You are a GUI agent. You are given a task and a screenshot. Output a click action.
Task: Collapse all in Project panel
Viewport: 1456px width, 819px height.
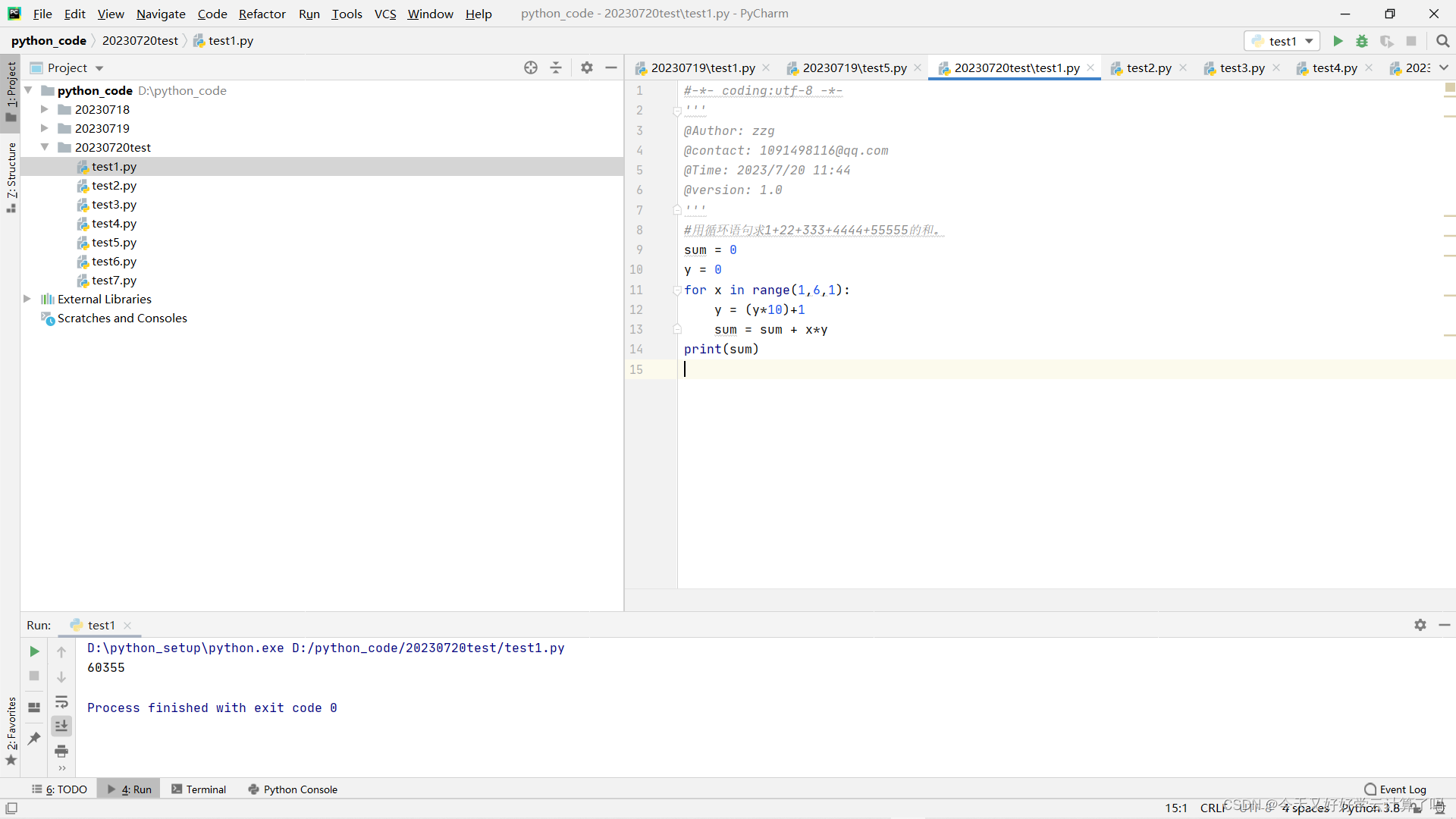556,67
